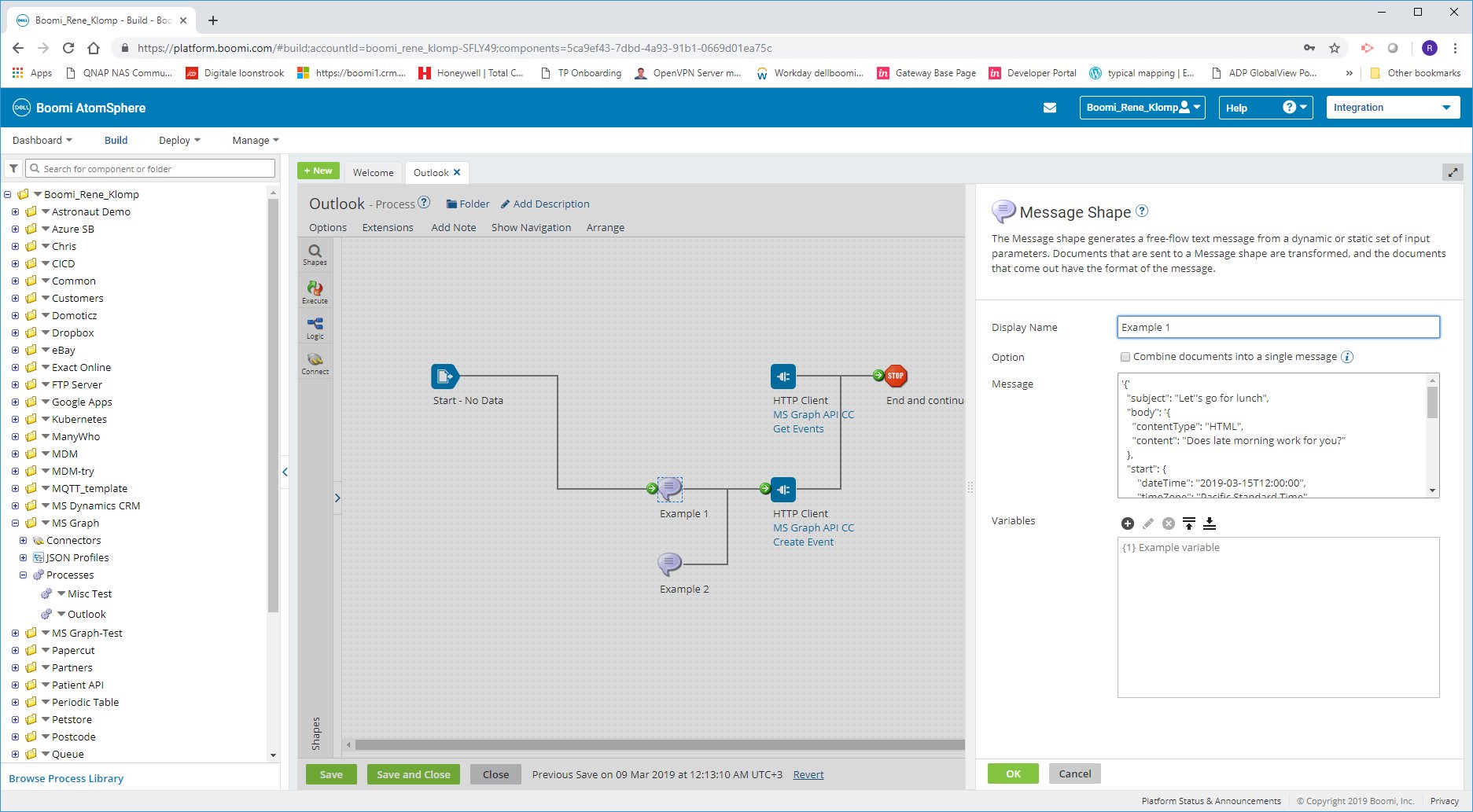Select the Logic shapes palette icon
Viewport: 1473px width, 812px height.
pyautogui.click(x=315, y=326)
